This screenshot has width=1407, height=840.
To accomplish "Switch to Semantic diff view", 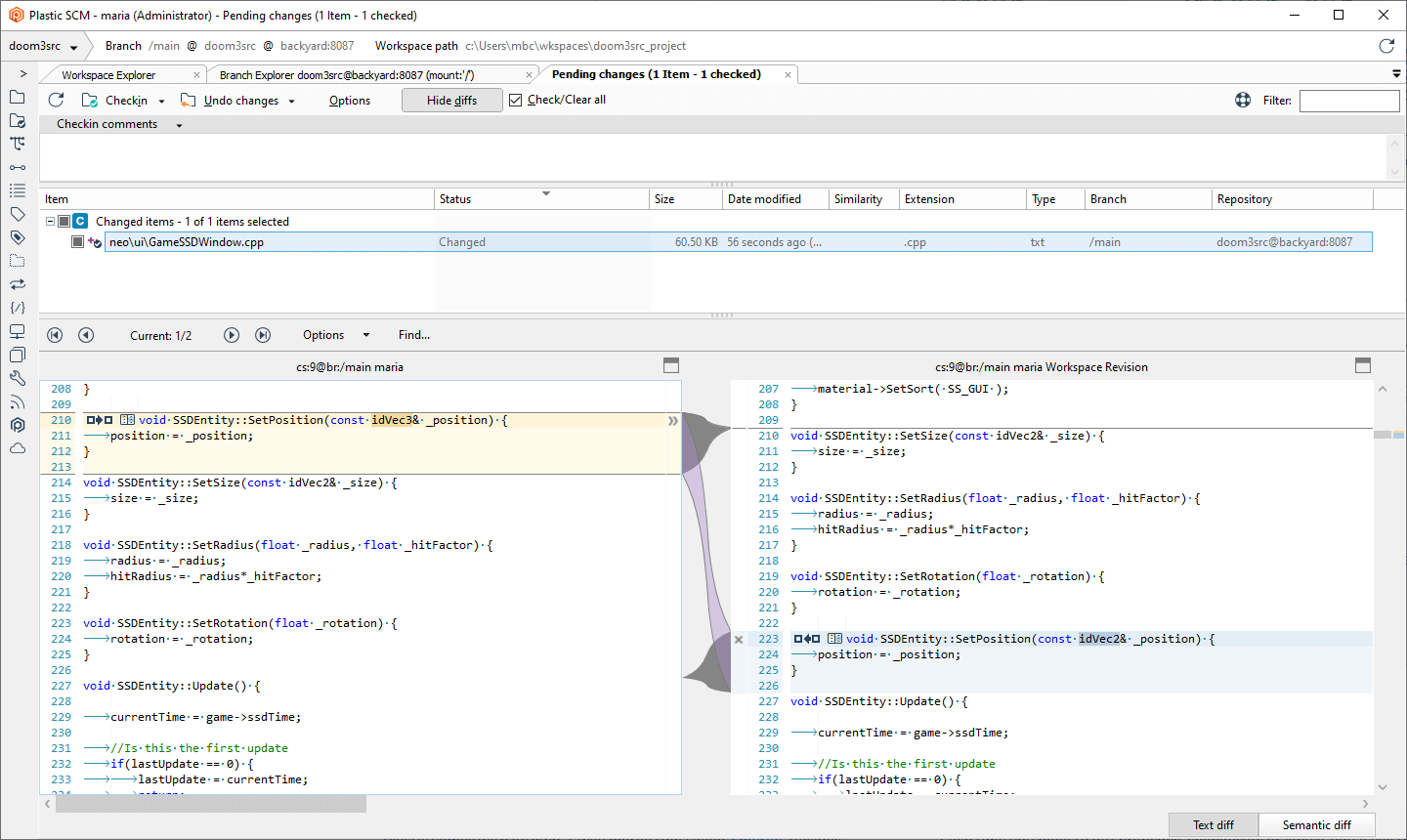I will 1316,824.
